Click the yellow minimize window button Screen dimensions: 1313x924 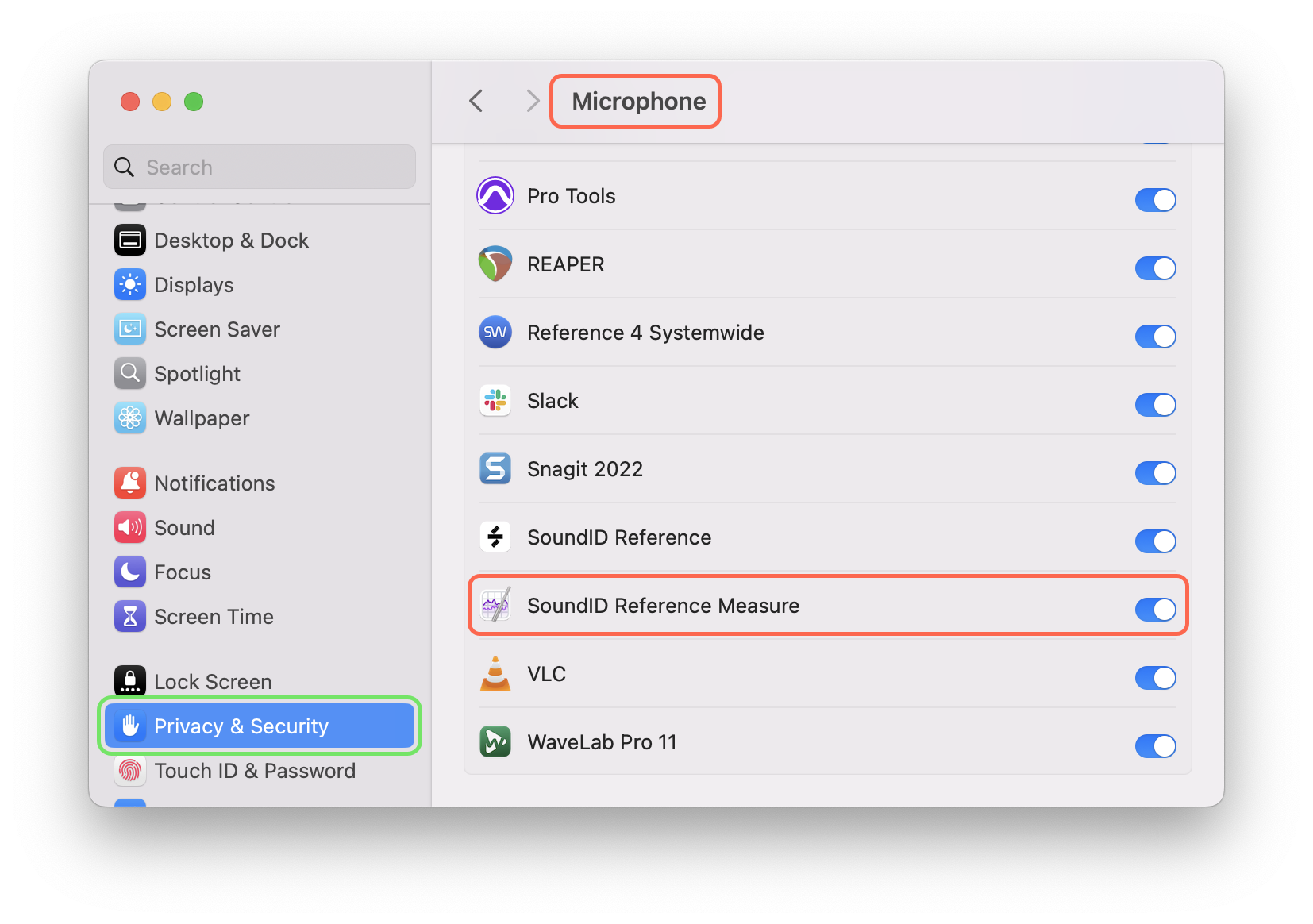pyautogui.click(x=162, y=102)
